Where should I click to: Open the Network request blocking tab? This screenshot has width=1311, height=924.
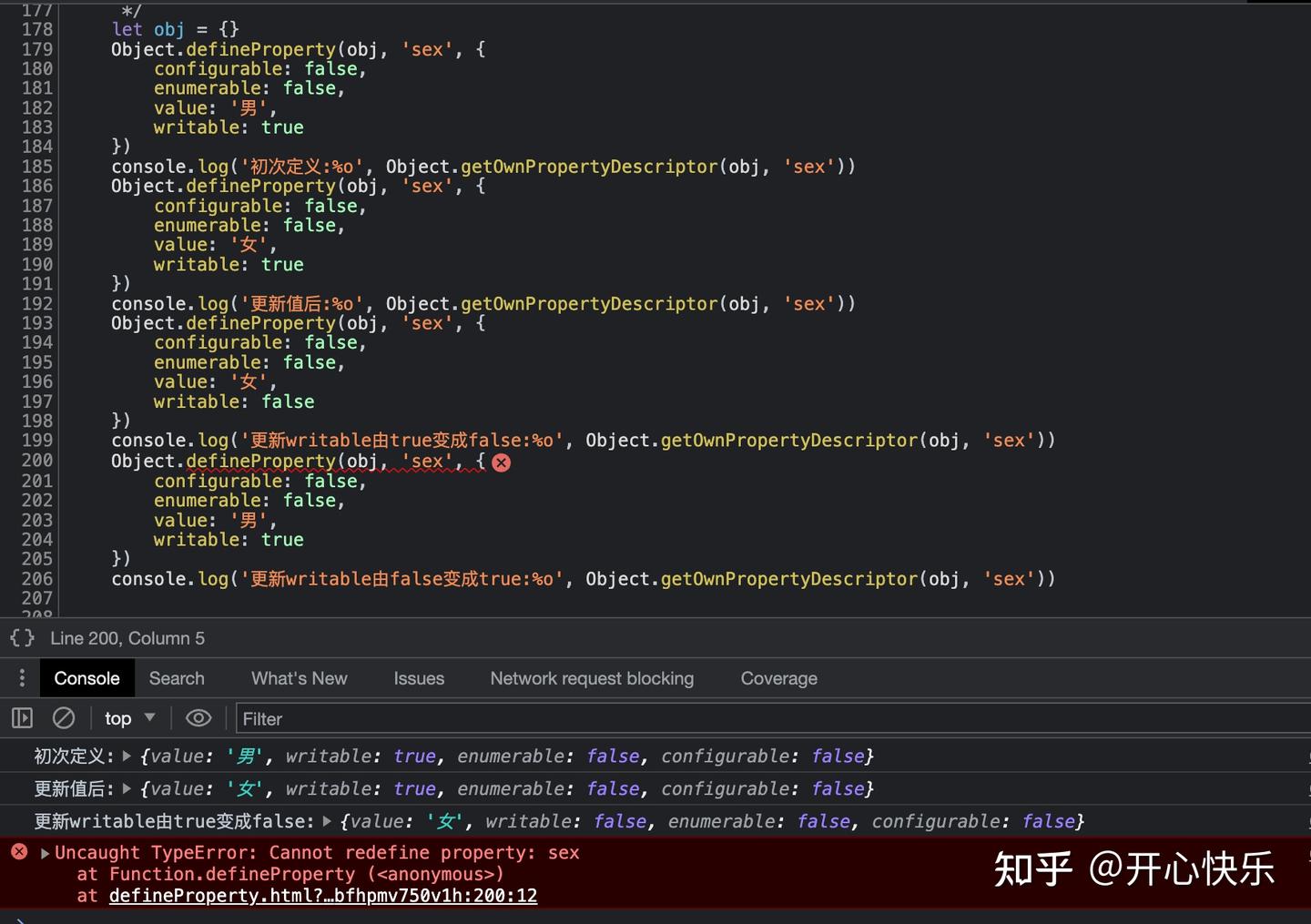tap(592, 678)
